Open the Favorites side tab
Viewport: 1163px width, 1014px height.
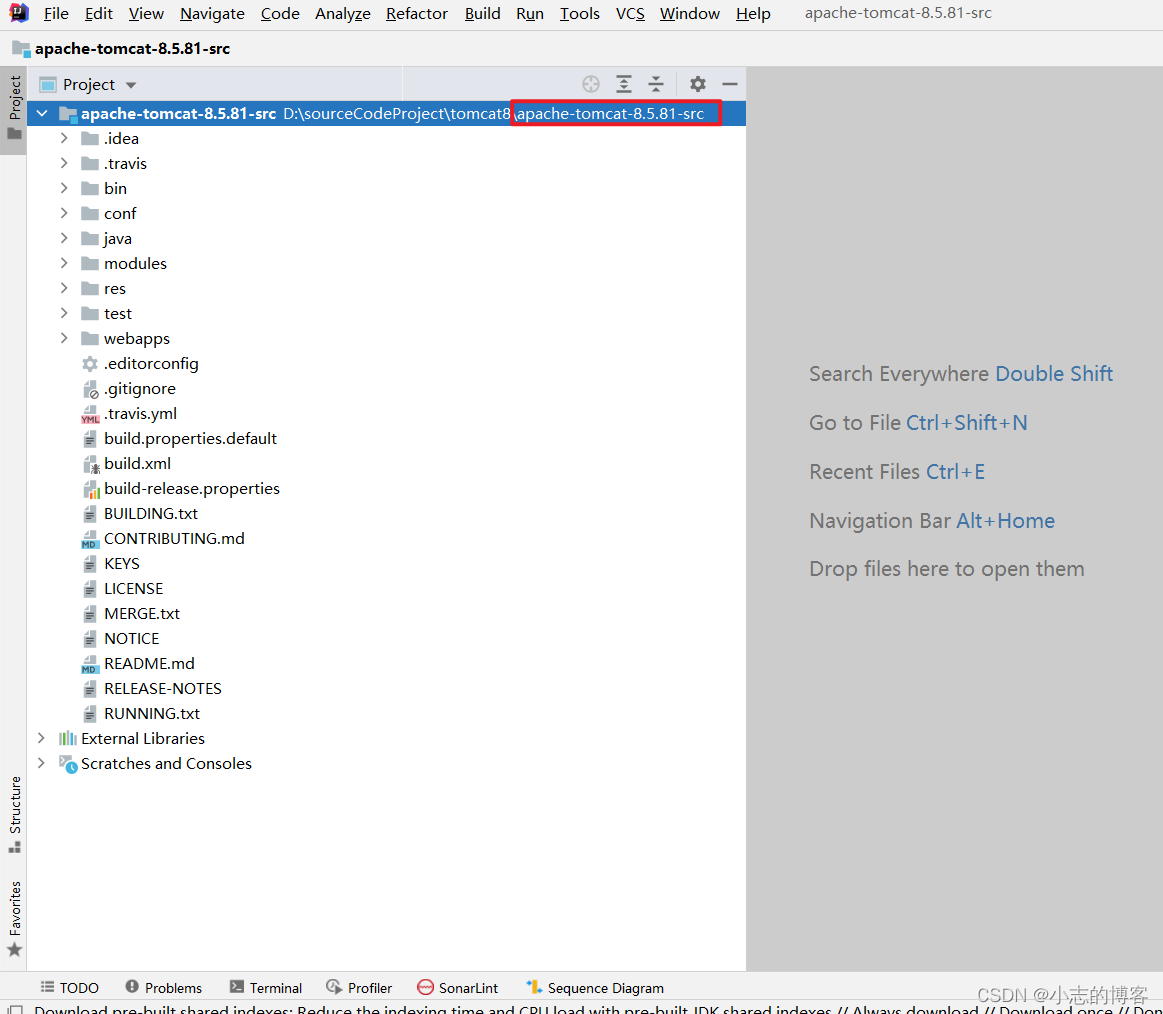click(14, 918)
